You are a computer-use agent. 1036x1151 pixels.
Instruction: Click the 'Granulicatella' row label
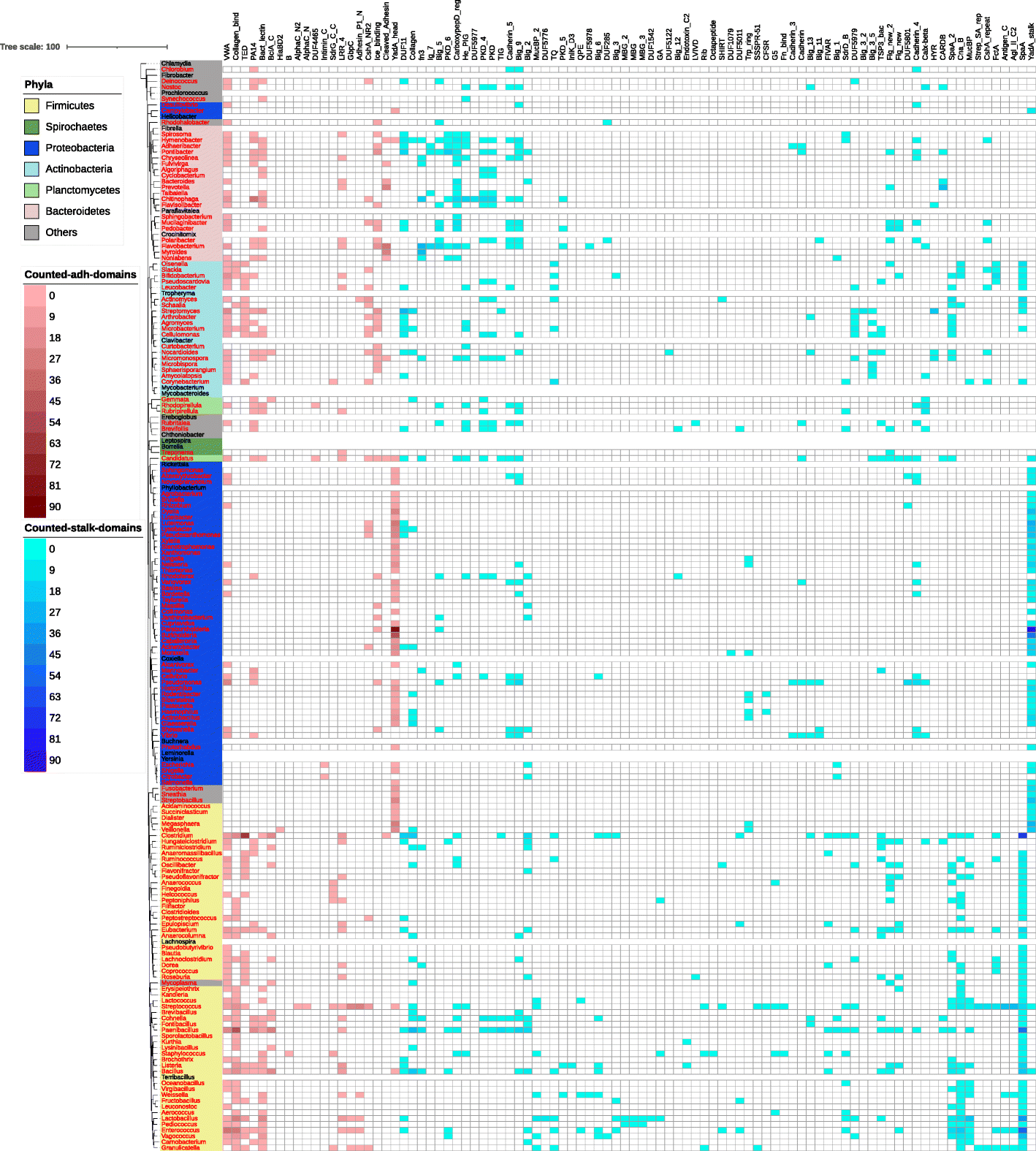pos(180,1147)
